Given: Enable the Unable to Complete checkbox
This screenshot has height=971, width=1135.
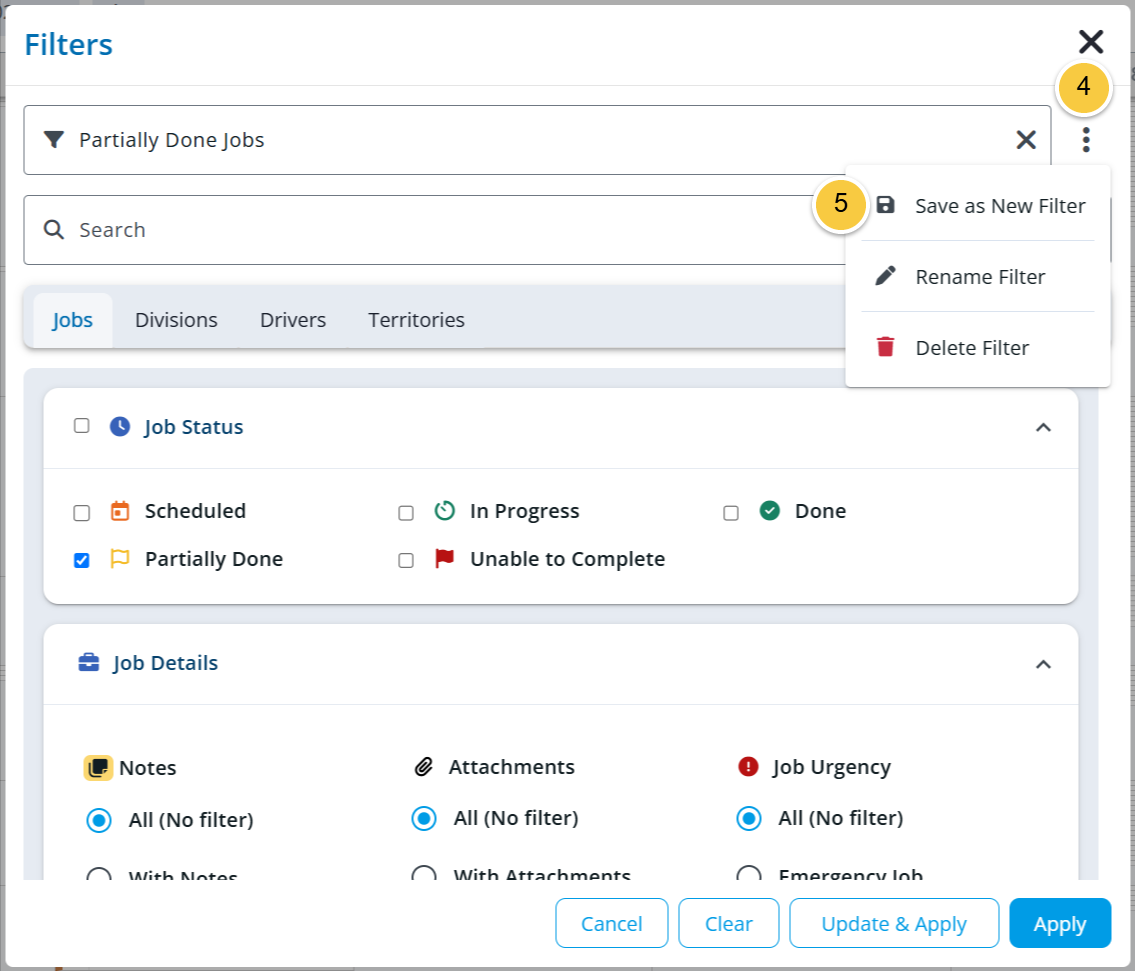Looking at the screenshot, I should [x=406, y=560].
